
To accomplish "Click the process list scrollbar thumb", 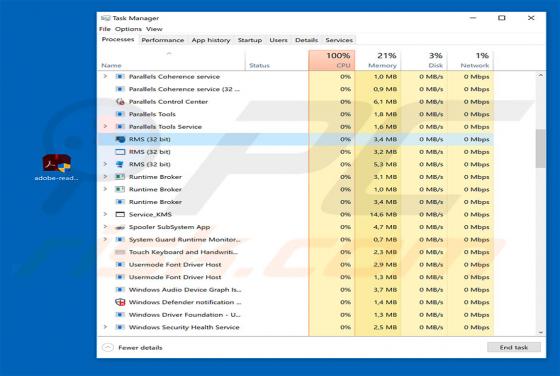I will click(540, 149).
